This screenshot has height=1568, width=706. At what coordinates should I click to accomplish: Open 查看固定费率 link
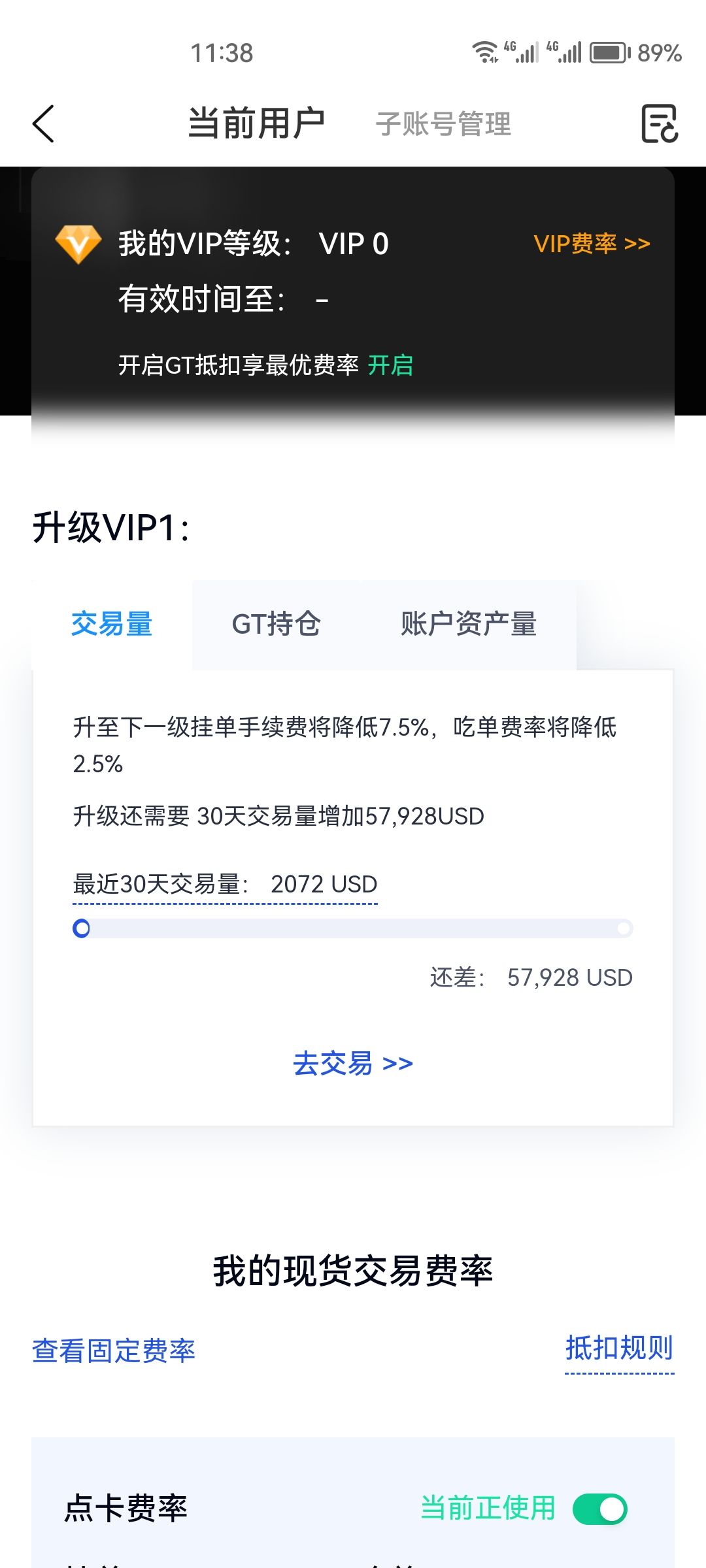pos(114,1351)
